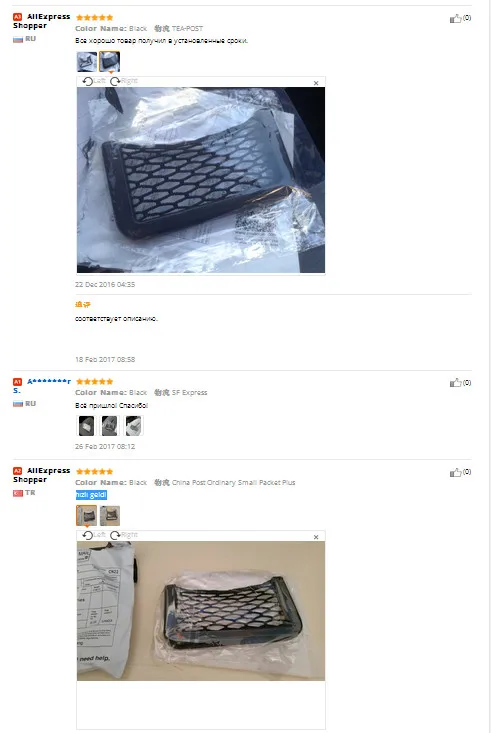The width and height of the screenshot is (491, 733).
Task: Open third photo thumbnail of SF Express review
Action: [133, 426]
